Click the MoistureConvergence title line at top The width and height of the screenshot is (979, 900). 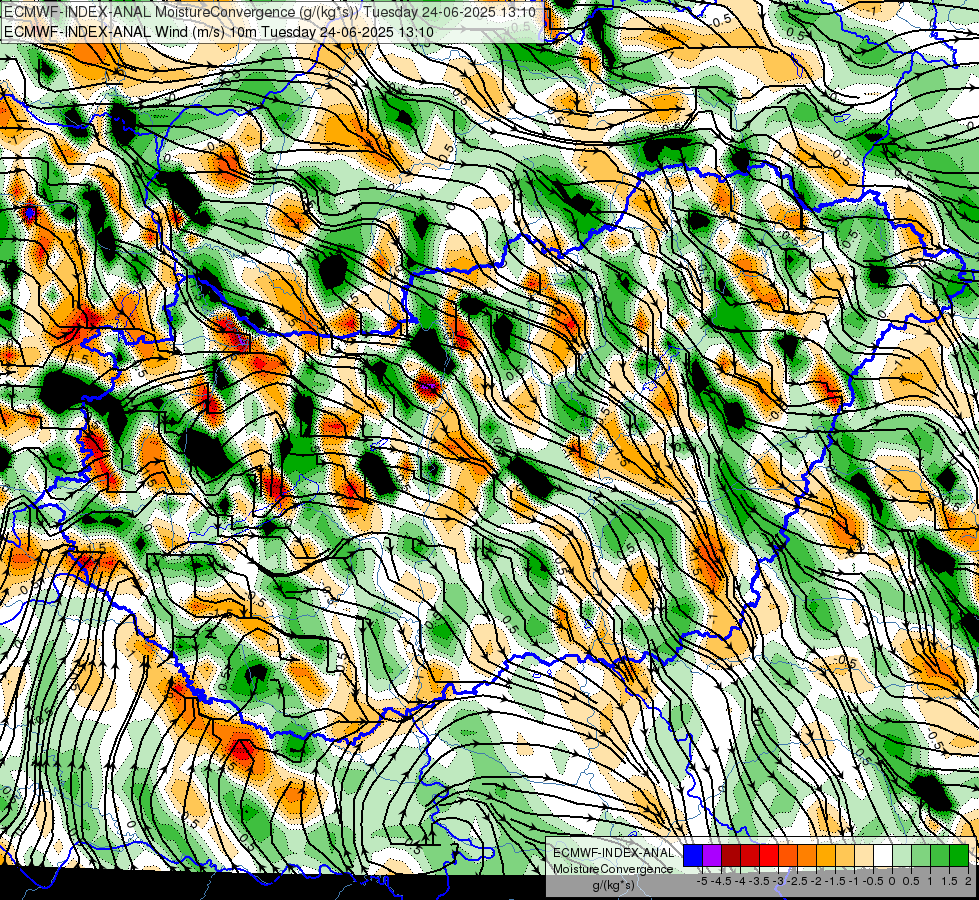click(x=268, y=12)
